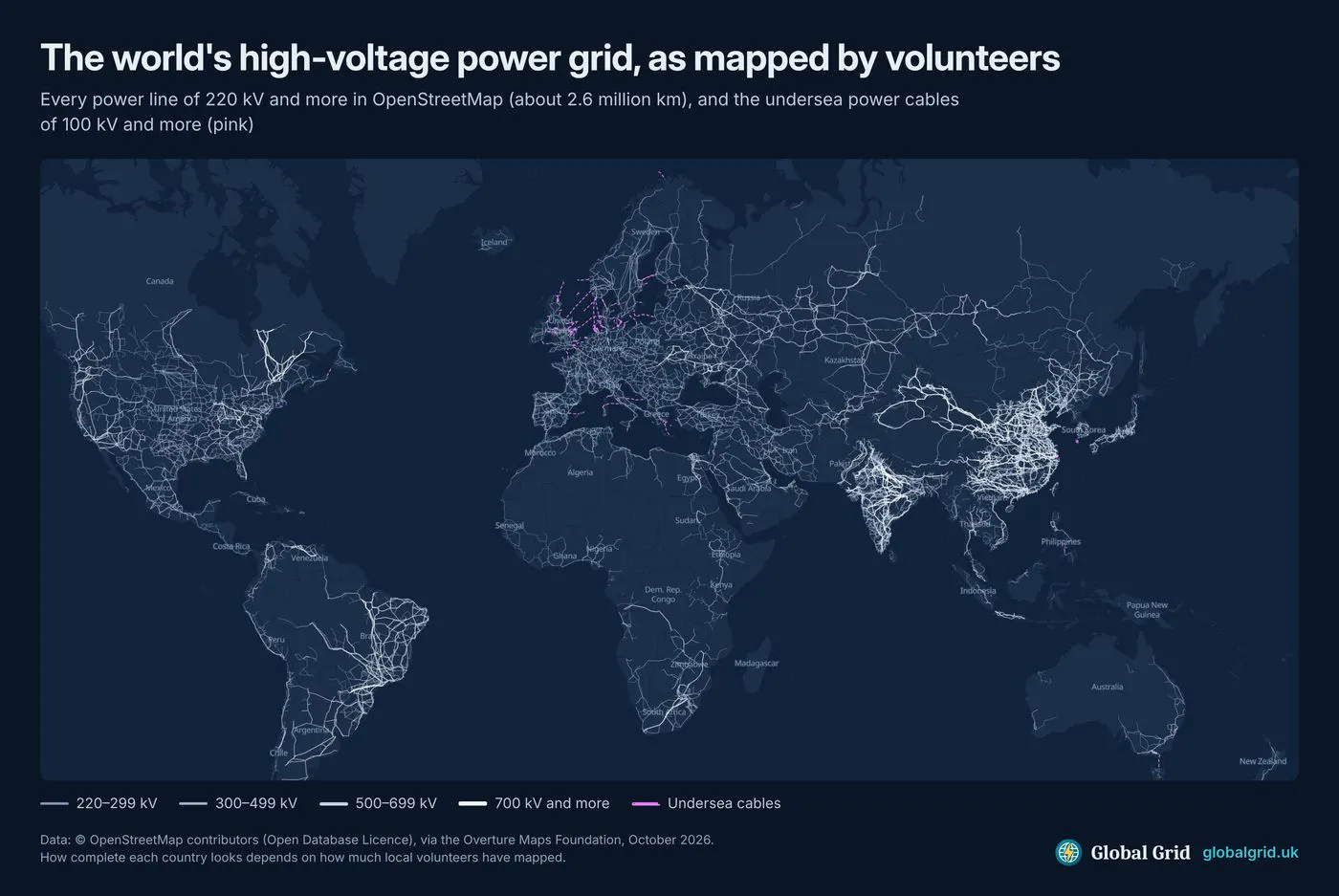Click the Peru map label
The image size is (1339, 896).
click(x=276, y=640)
